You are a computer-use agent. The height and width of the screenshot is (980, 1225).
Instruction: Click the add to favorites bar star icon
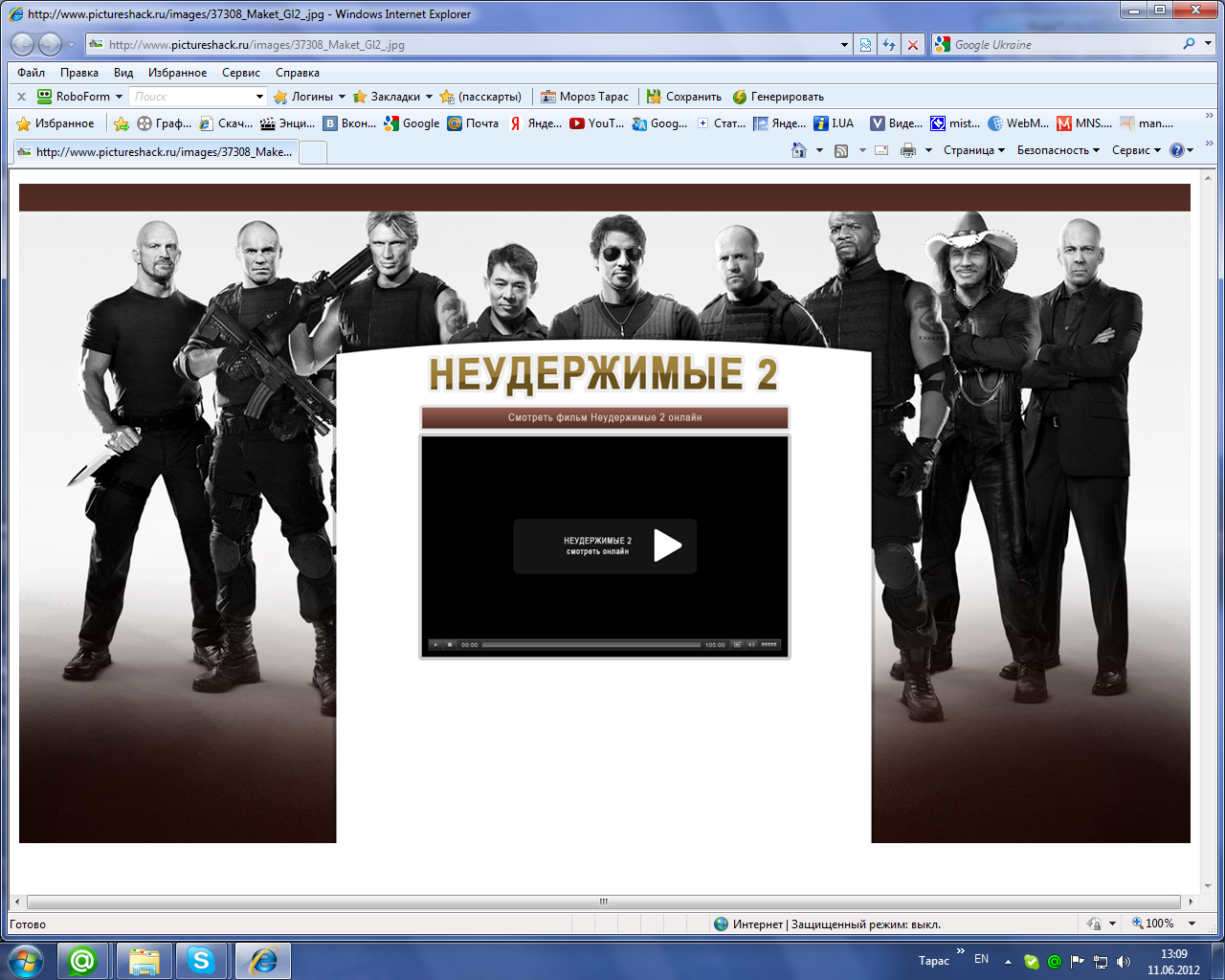coord(121,123)
